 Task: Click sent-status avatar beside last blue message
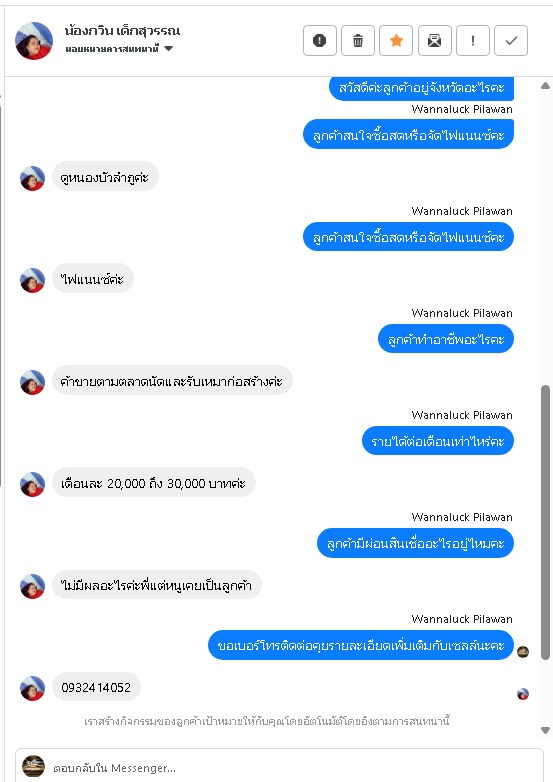pos(523,652)
